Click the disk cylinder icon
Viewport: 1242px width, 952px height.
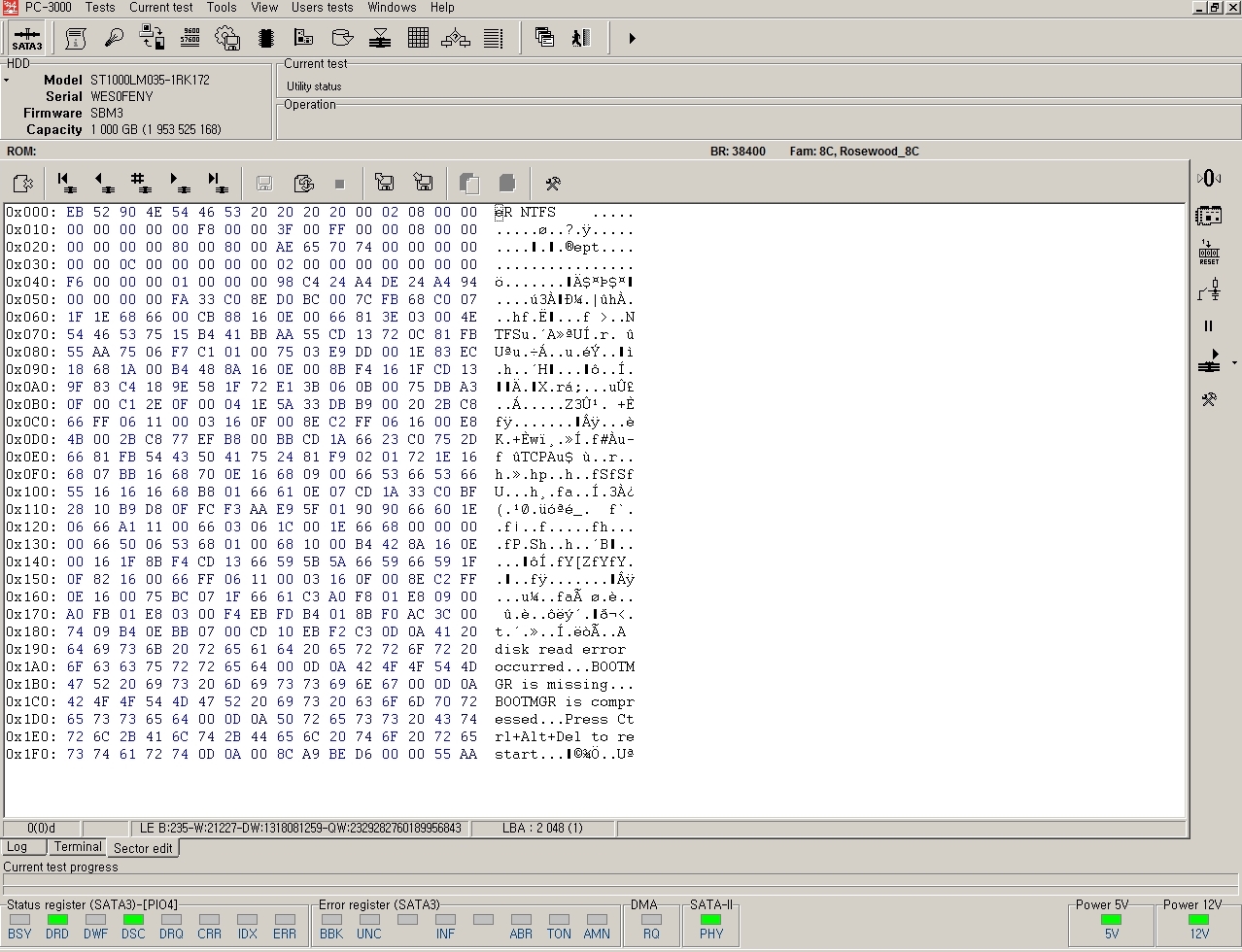click(x=342, y=38)
